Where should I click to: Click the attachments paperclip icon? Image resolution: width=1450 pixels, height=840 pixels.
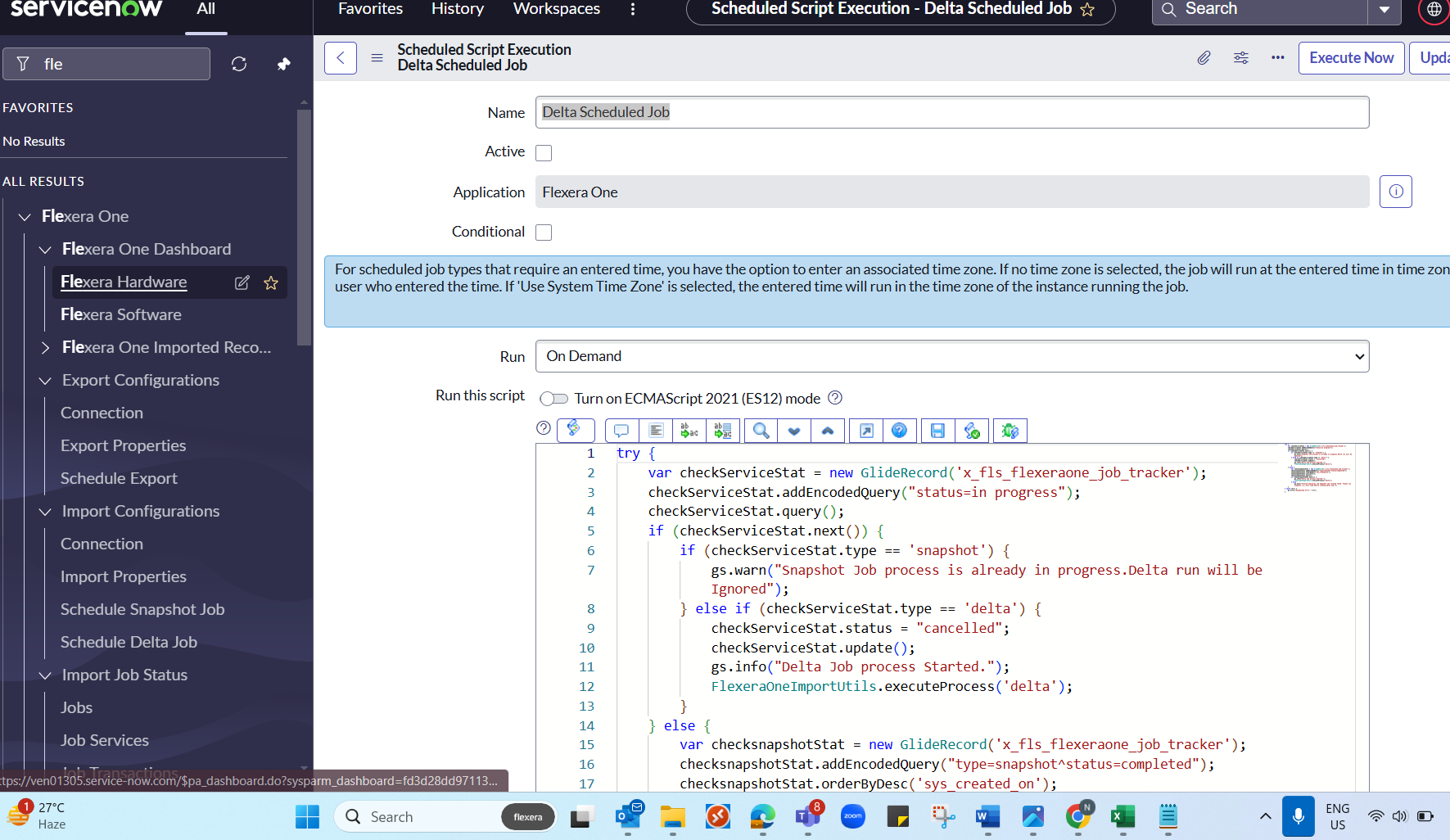point(1204,58)
